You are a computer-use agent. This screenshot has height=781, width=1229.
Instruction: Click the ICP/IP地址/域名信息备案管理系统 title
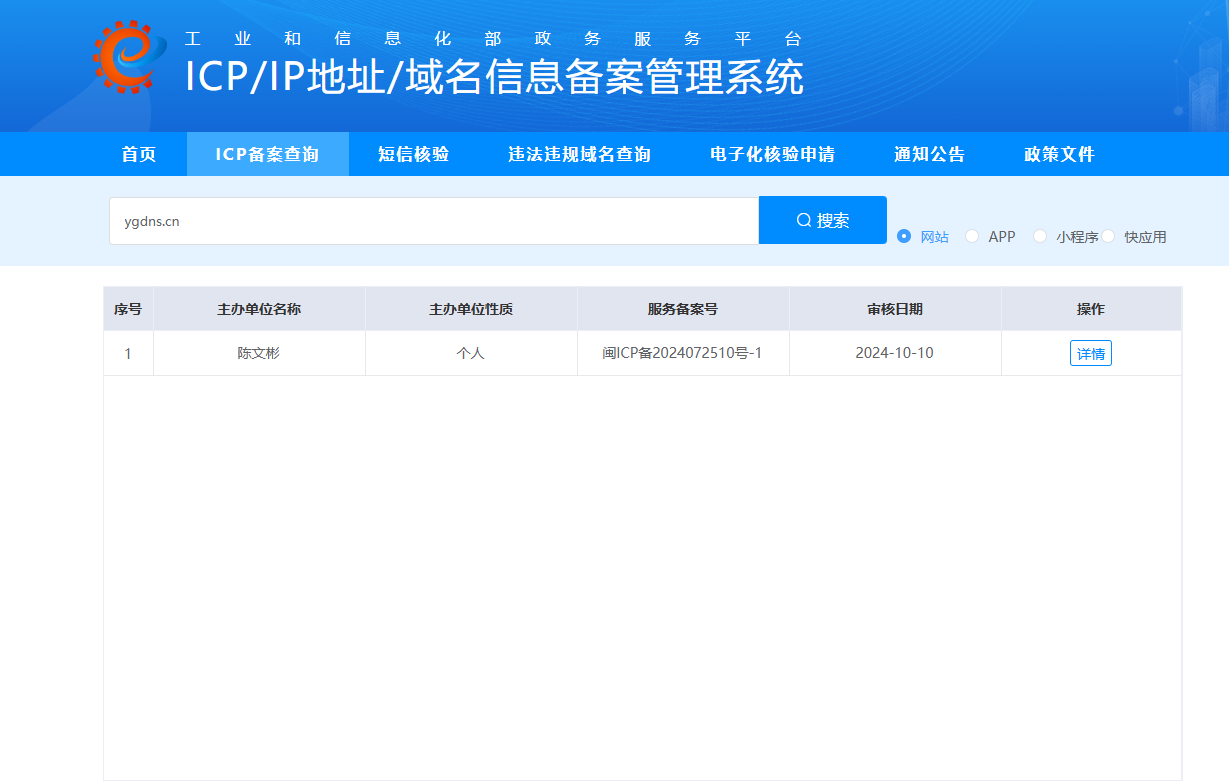(x=495, y=77)
